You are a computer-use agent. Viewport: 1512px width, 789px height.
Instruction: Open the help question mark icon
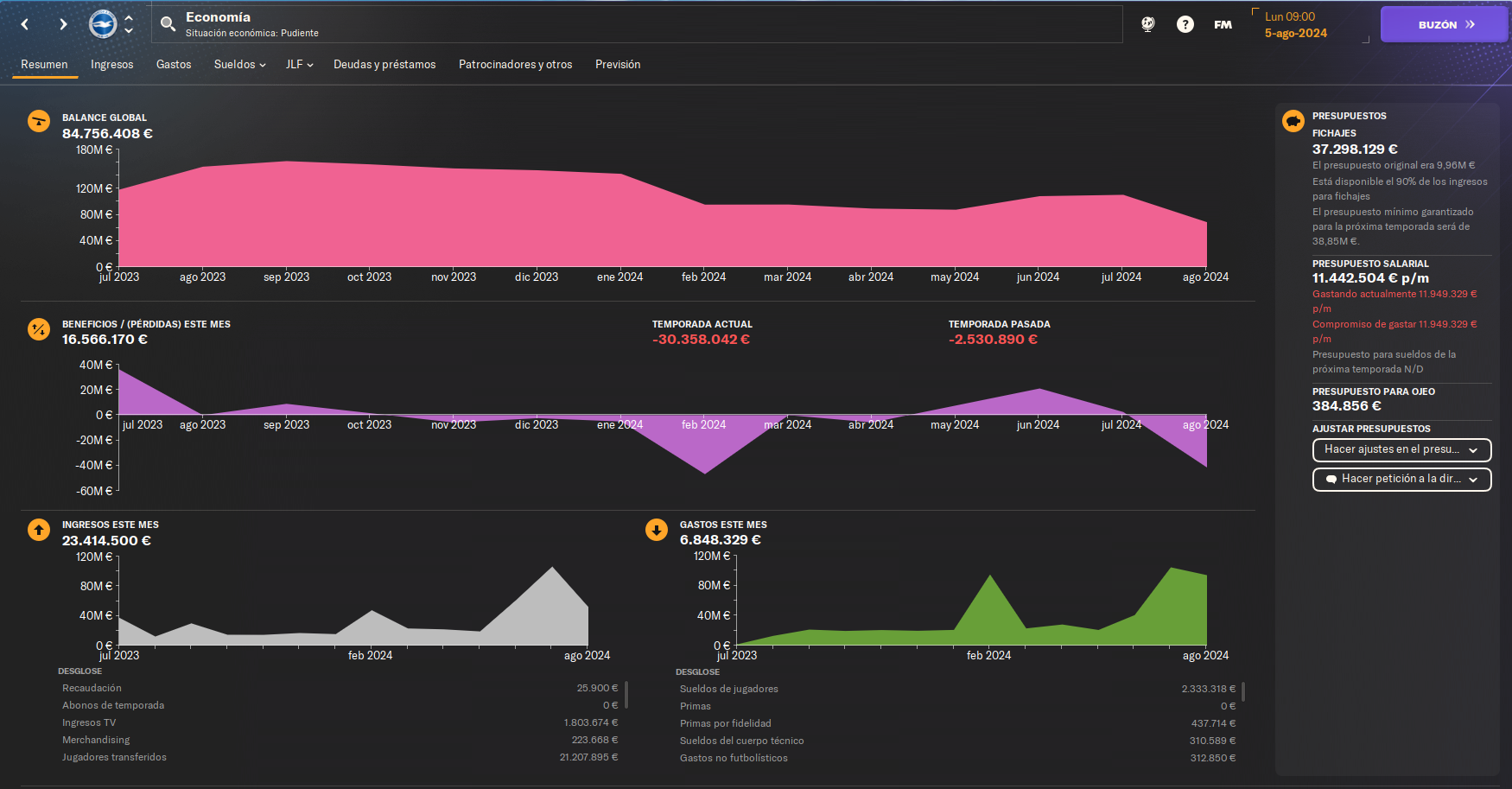(x=1185, y=24)
